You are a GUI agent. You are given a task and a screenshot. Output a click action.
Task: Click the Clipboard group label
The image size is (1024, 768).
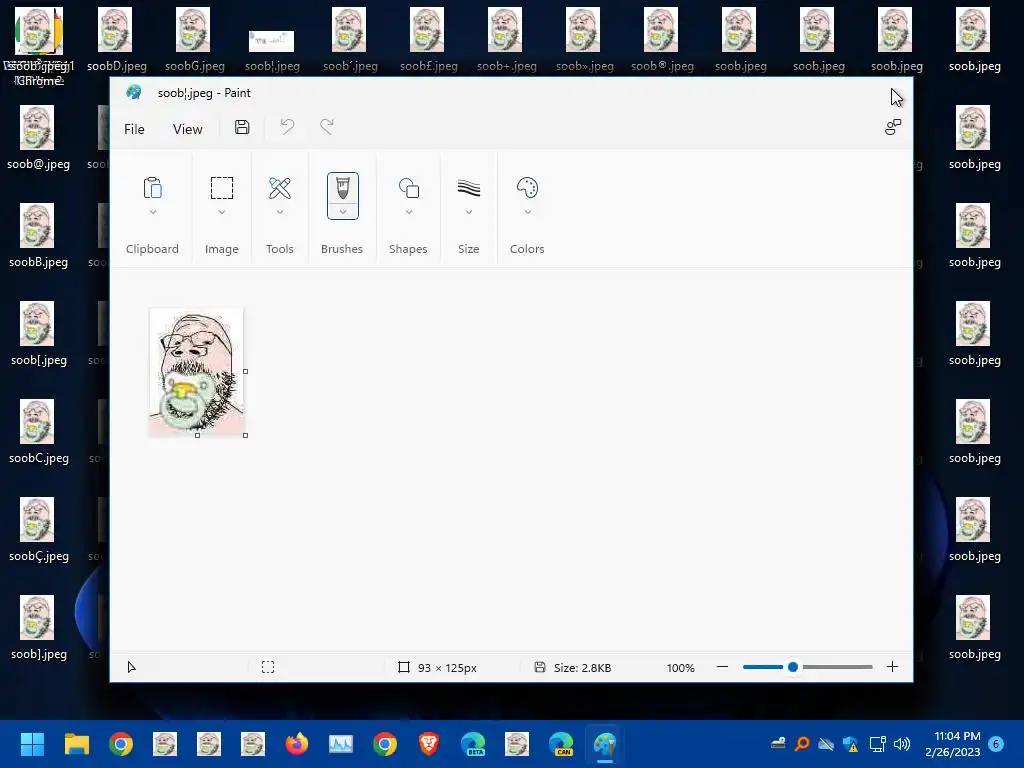[x=152, y=249]
